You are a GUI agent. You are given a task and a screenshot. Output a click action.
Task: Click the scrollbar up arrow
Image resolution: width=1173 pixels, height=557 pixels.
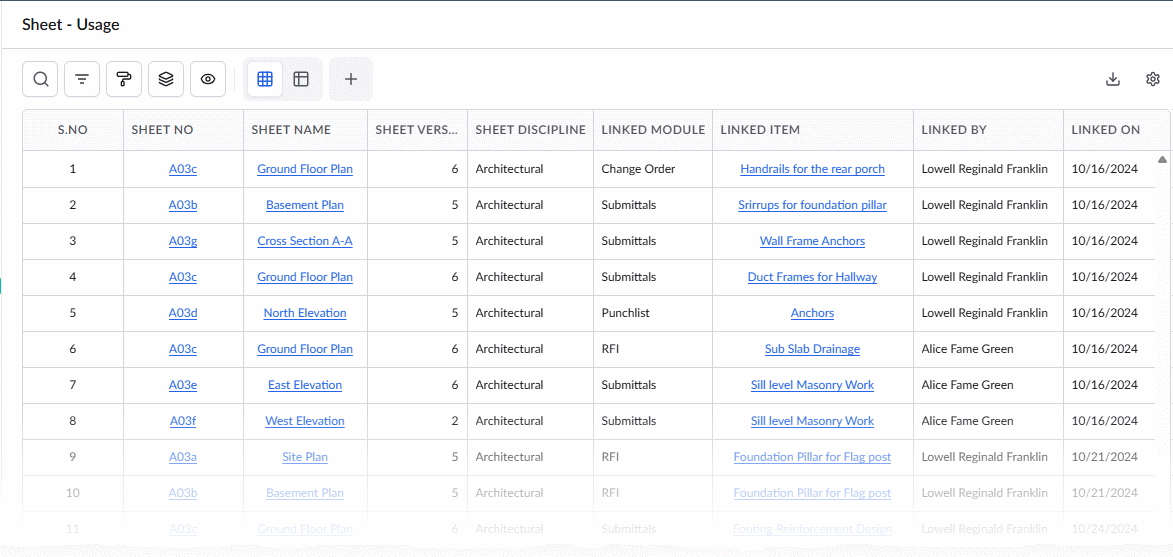click(1162, 159)
